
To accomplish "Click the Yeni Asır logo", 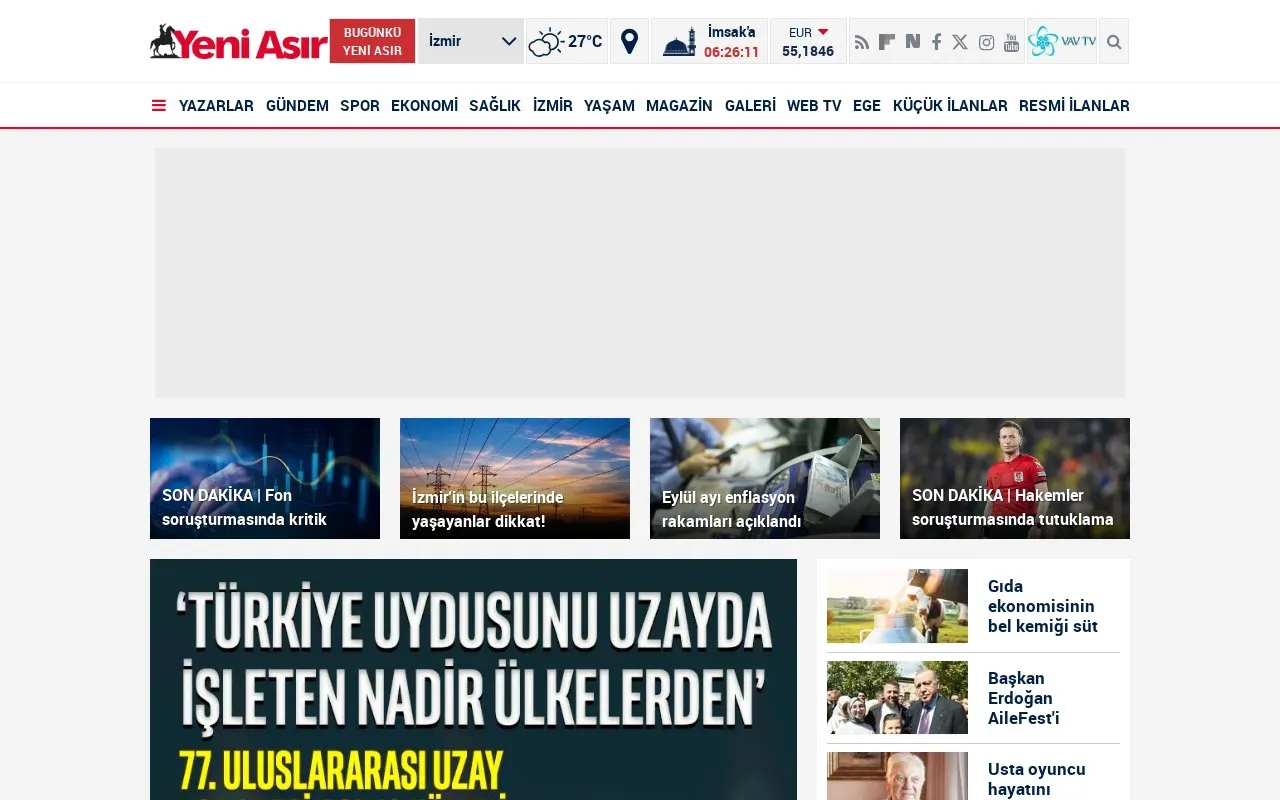I will tap(238, 42).
